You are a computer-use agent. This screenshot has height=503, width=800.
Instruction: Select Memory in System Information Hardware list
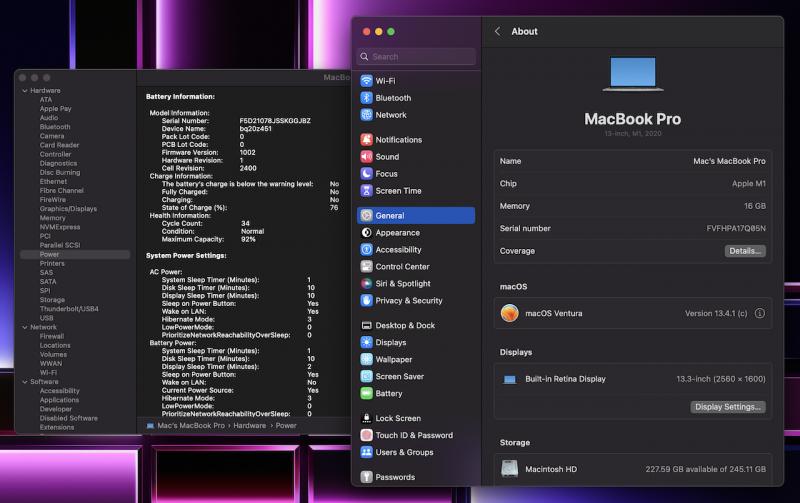pyautogui.click(x=53, y=218)
